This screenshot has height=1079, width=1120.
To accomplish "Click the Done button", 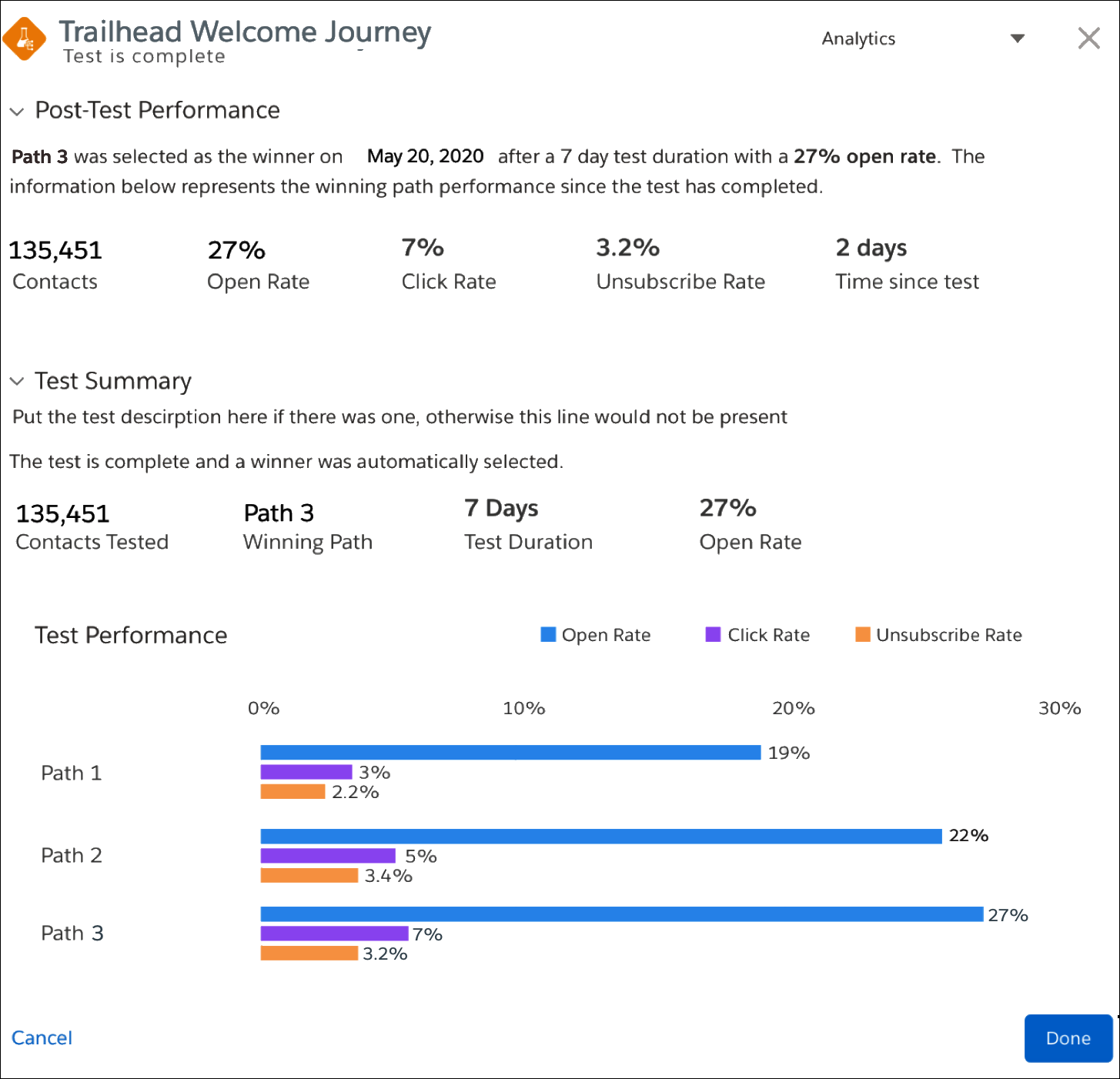I will [x=1068, y=1038].
